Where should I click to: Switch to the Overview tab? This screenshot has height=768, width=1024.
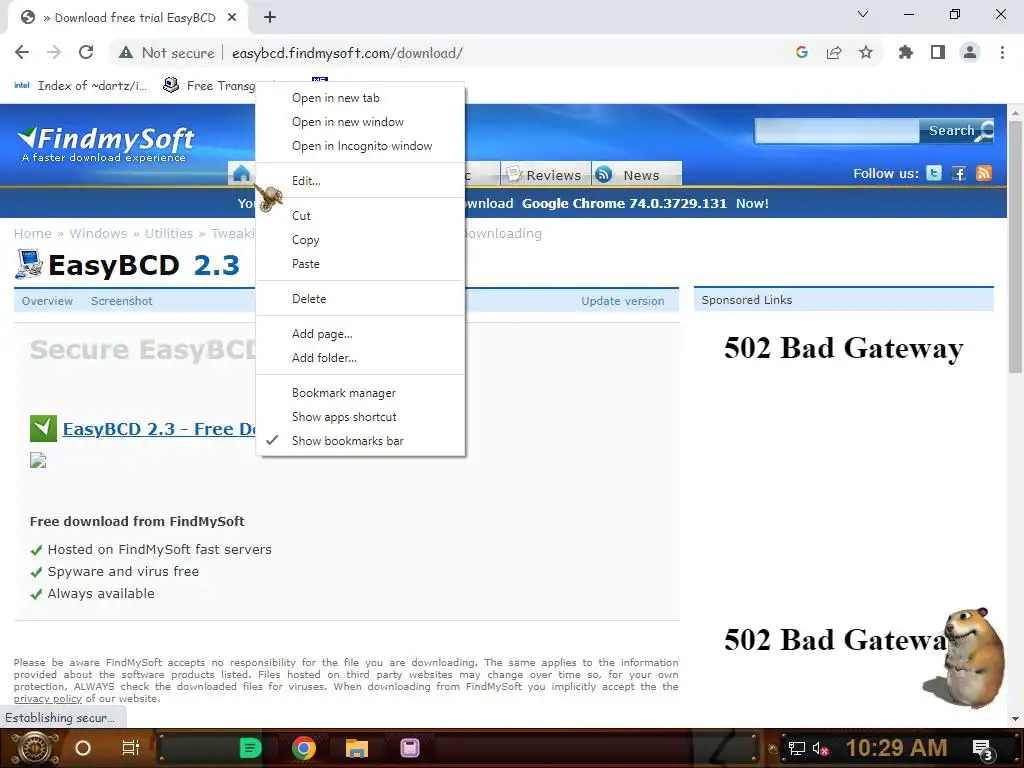pos(47,301)
